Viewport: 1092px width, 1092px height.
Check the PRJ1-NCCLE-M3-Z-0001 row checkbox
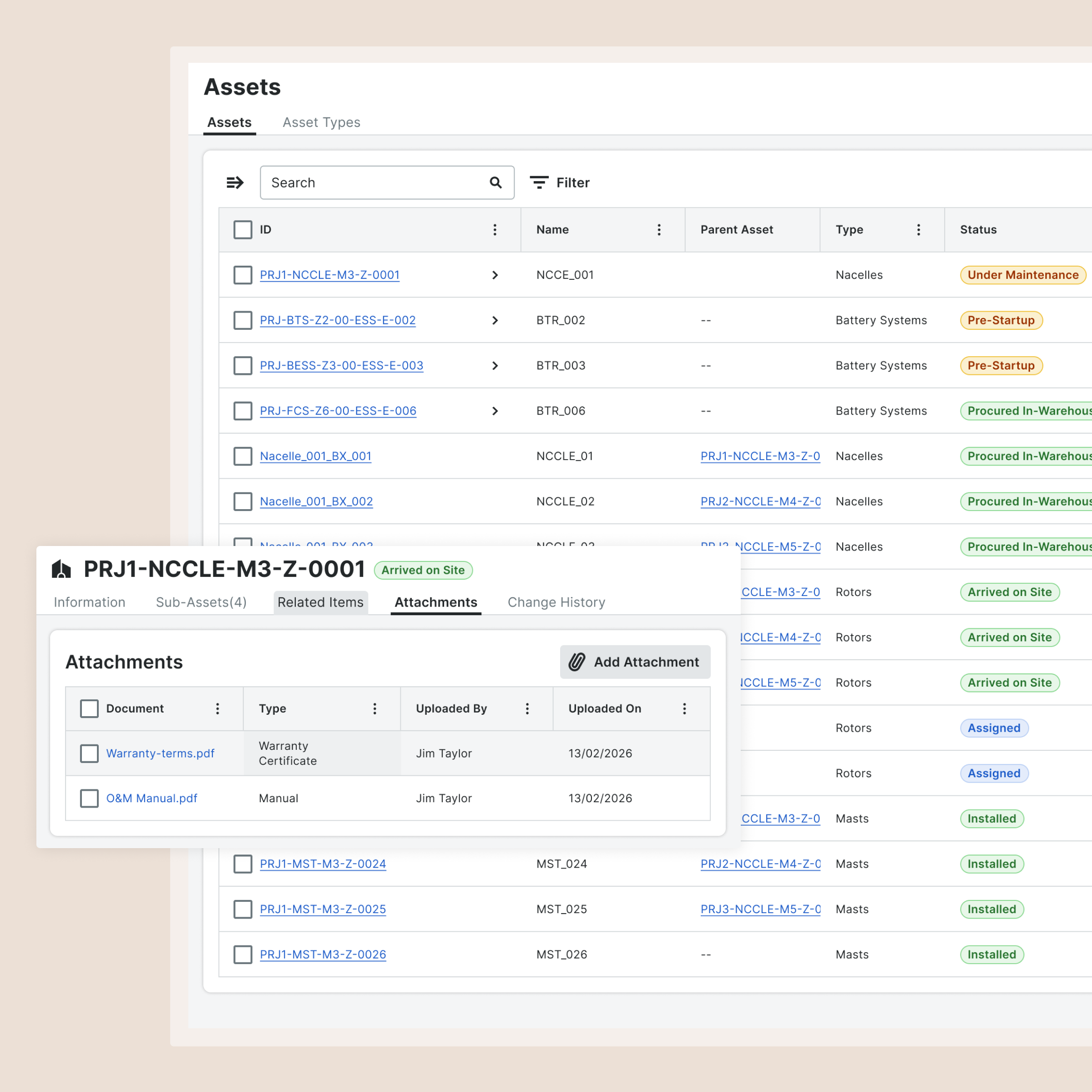(x=243, y=275)
